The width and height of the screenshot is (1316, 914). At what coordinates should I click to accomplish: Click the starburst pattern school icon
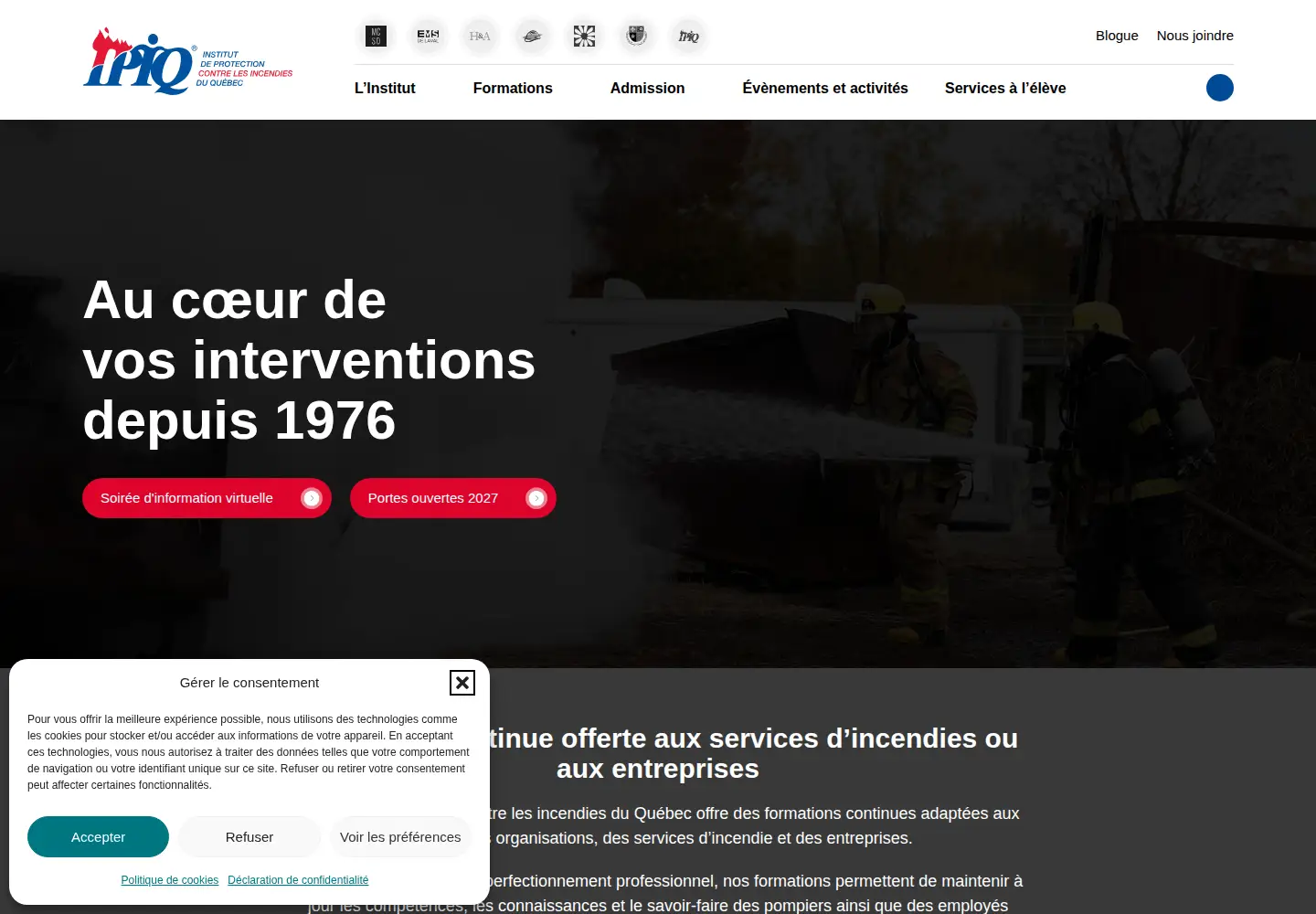[584, 37]
